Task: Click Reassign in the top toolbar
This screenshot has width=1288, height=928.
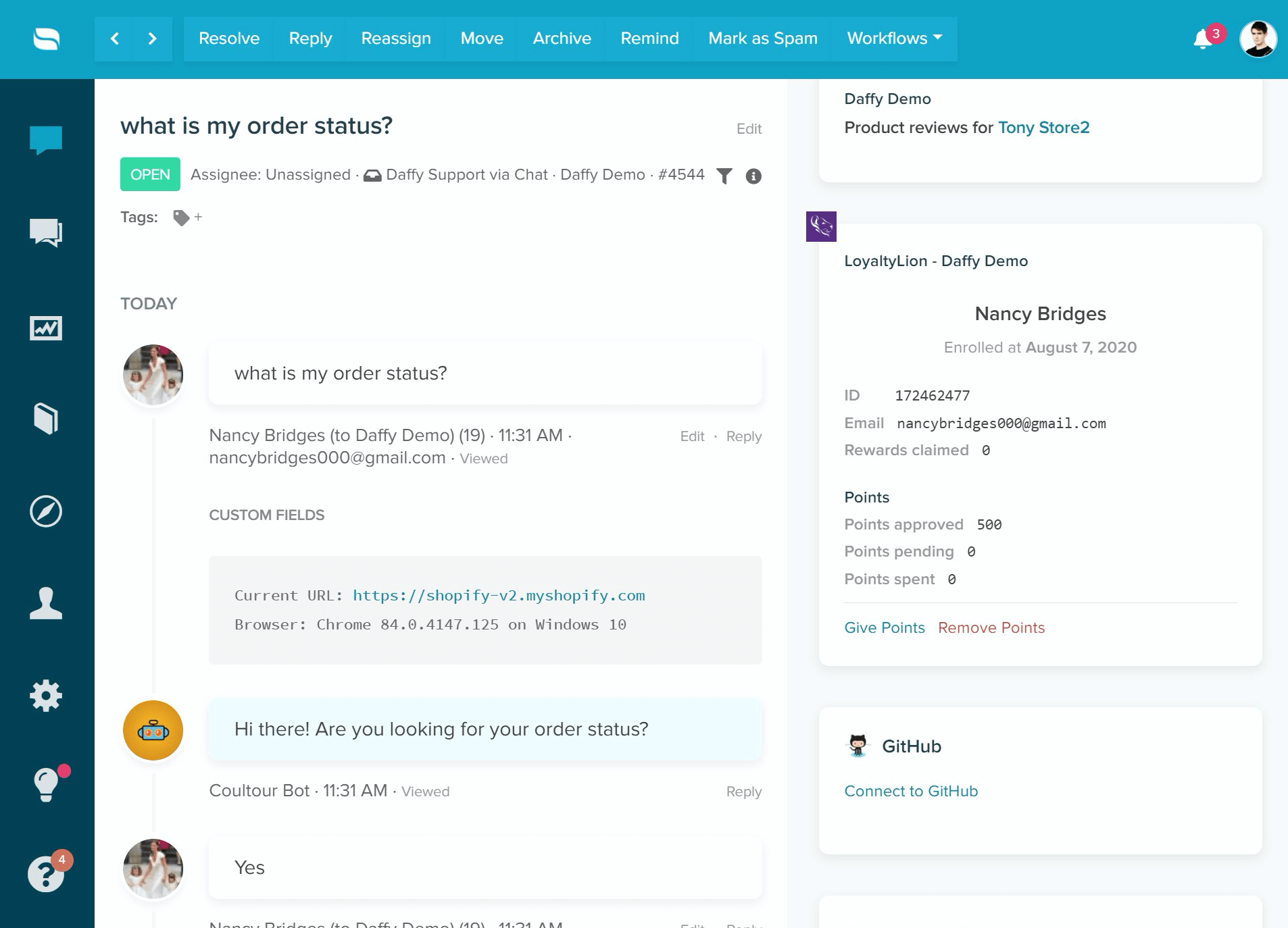Action: tap(396, 38)
